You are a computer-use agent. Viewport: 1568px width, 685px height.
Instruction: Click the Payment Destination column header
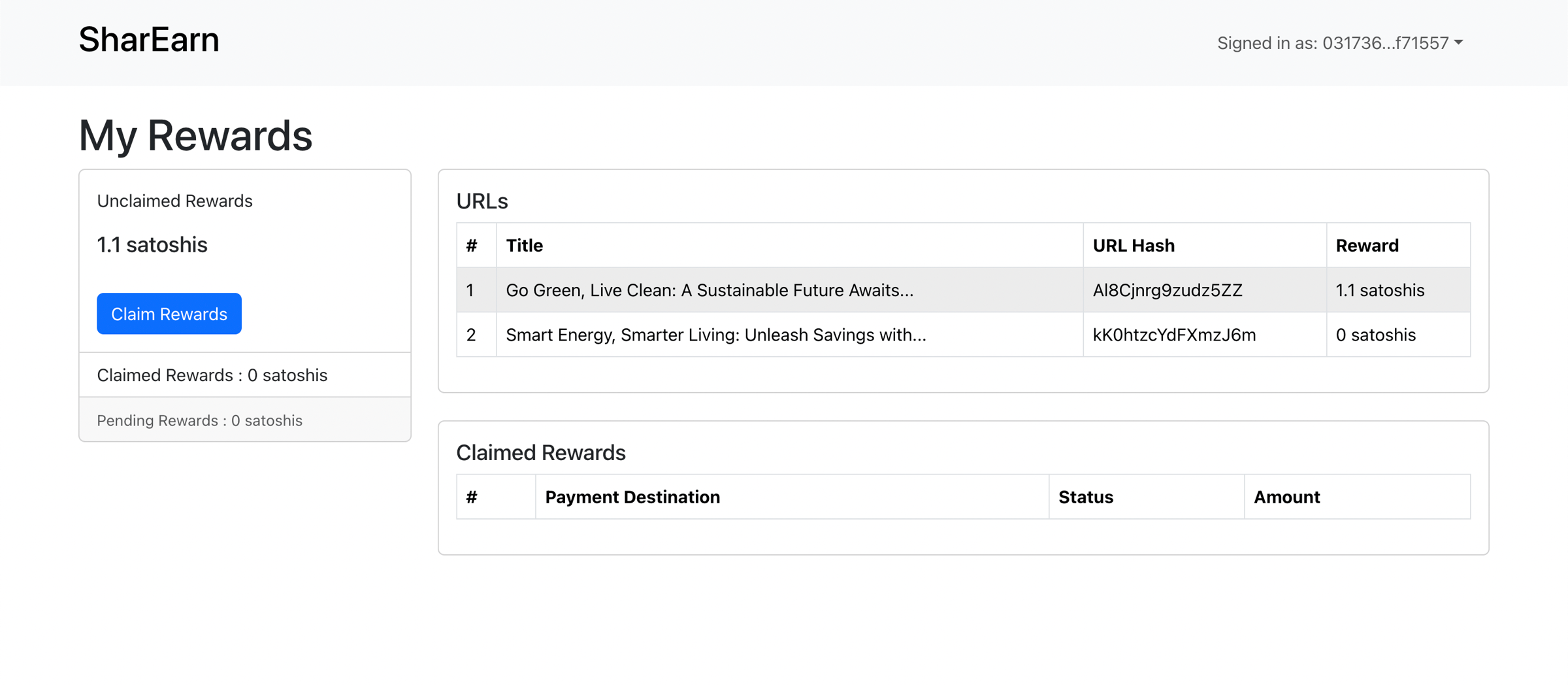click(632, 497)
